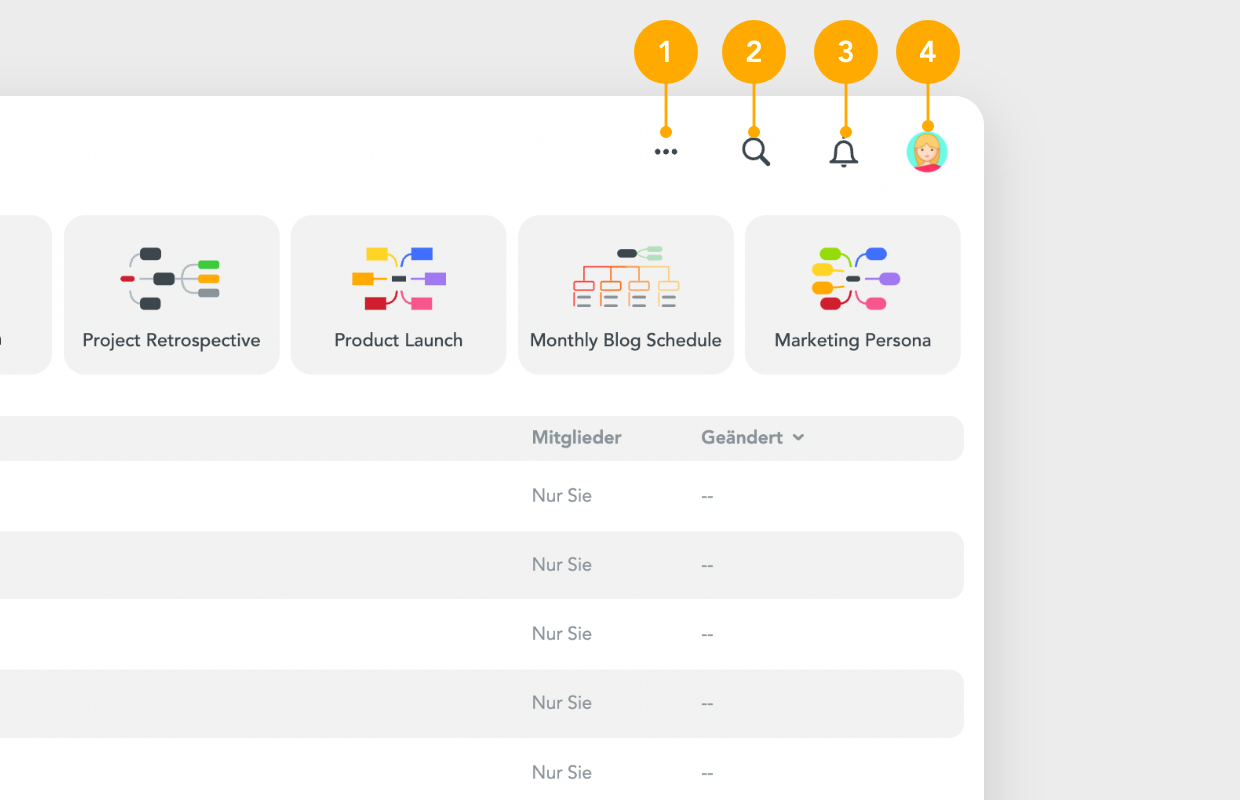Open the three-dot more options menu
1240x800 pixels.
coord(666,152)
